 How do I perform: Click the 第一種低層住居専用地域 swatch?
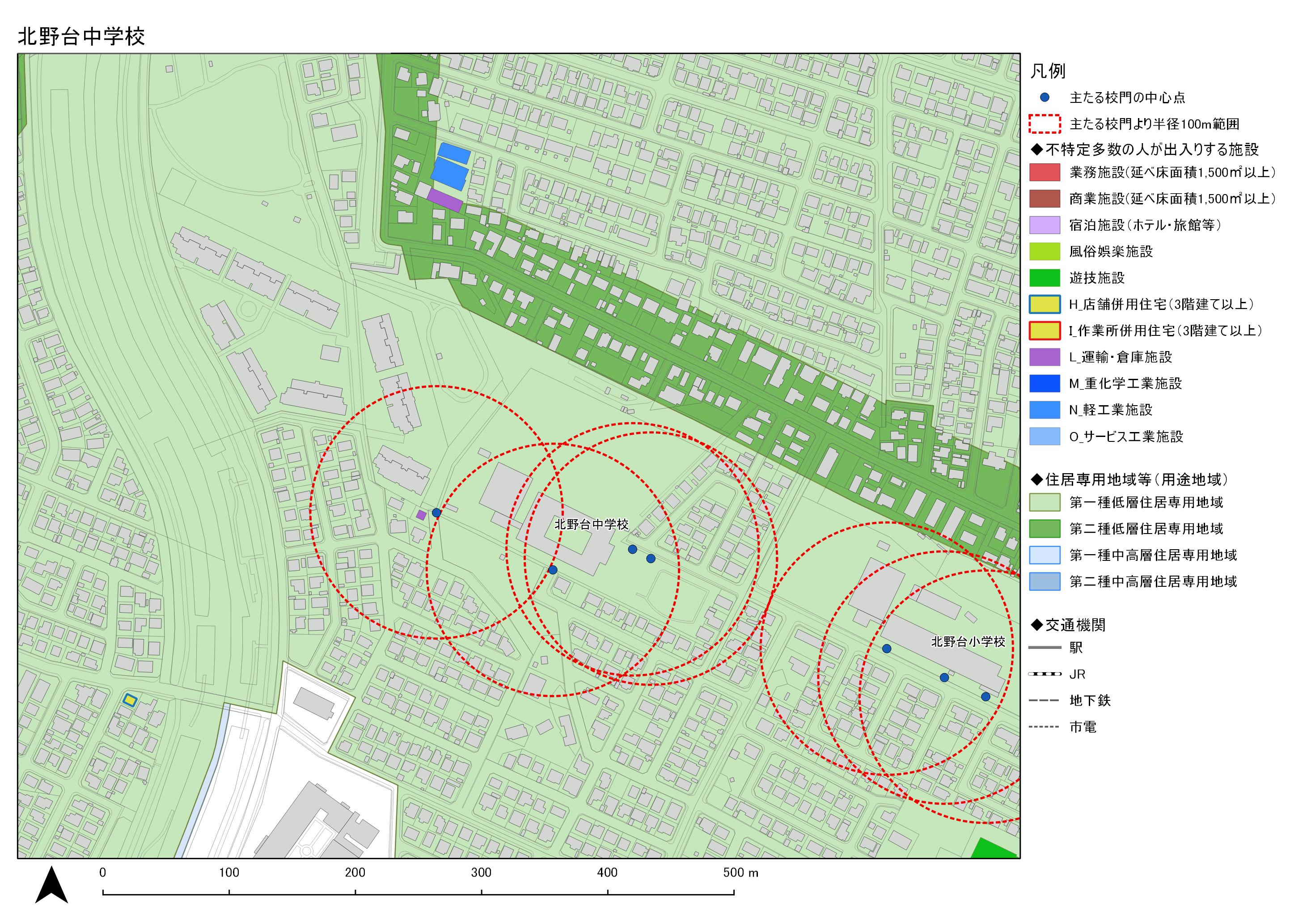1045,502
